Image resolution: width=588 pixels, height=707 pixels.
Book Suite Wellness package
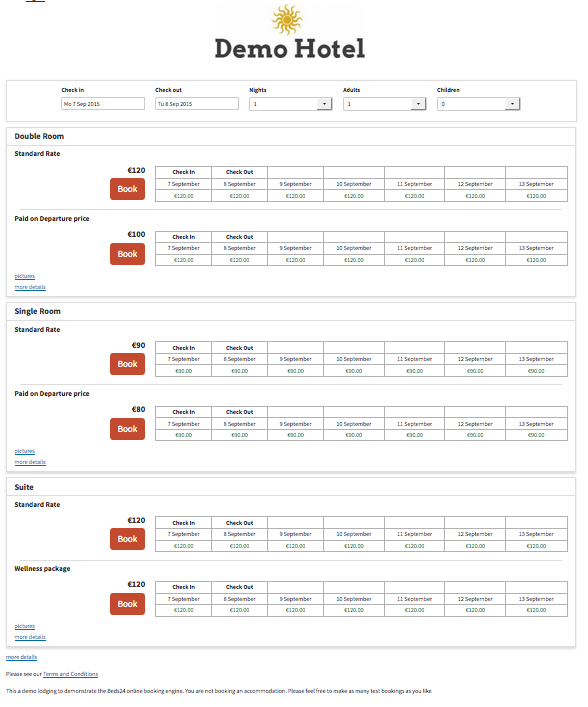[127, 604]
